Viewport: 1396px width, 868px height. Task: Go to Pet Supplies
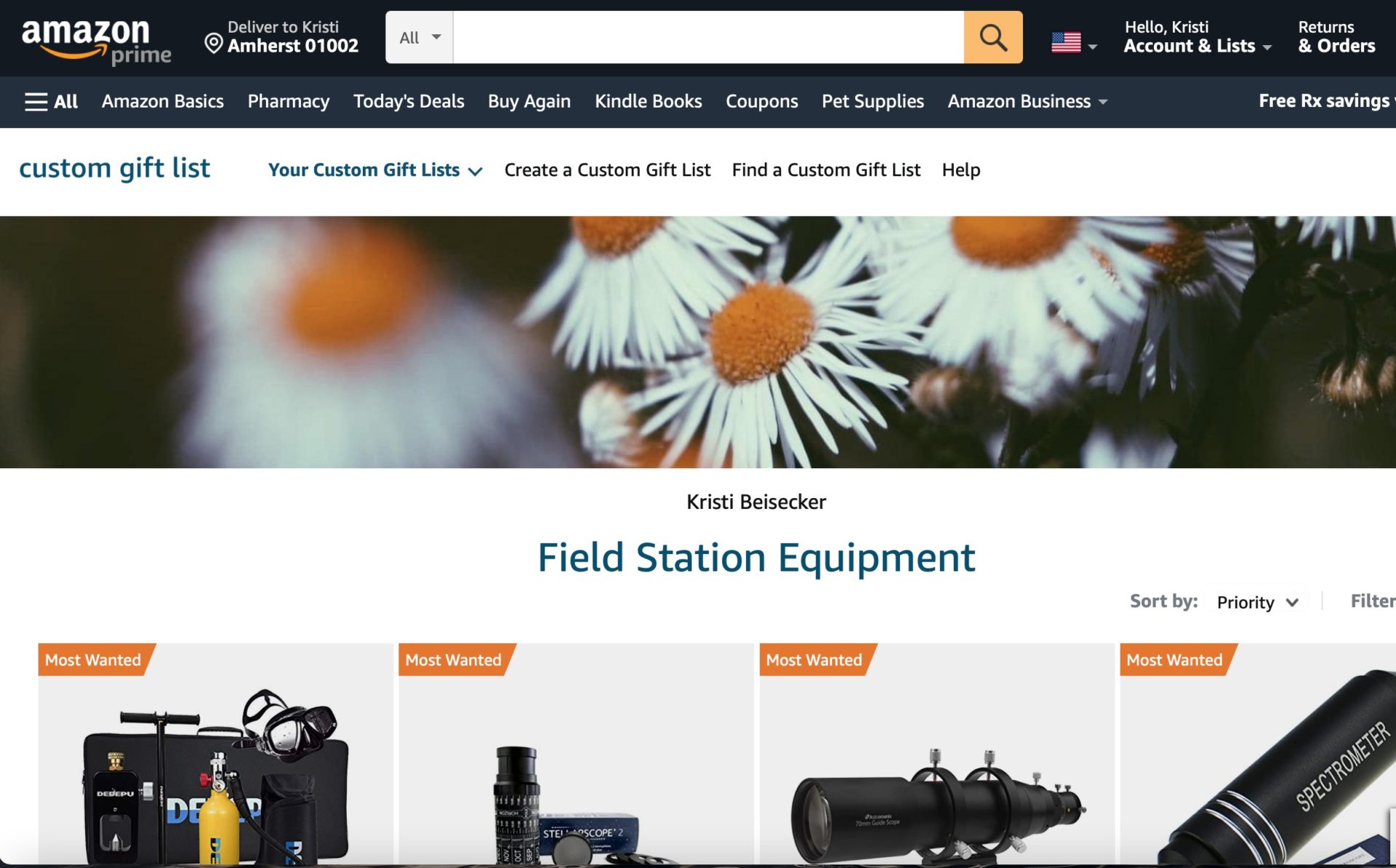872,101
